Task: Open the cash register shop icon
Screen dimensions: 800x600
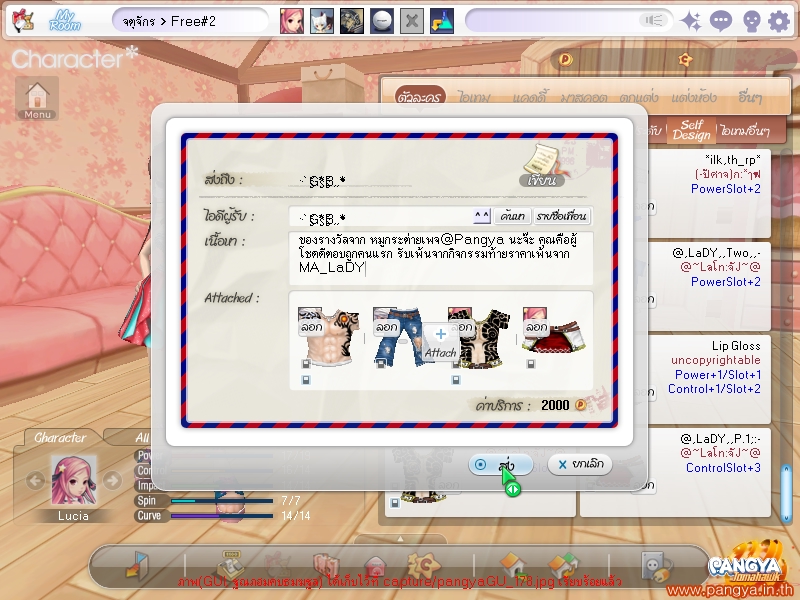Action: click(231, 565)
